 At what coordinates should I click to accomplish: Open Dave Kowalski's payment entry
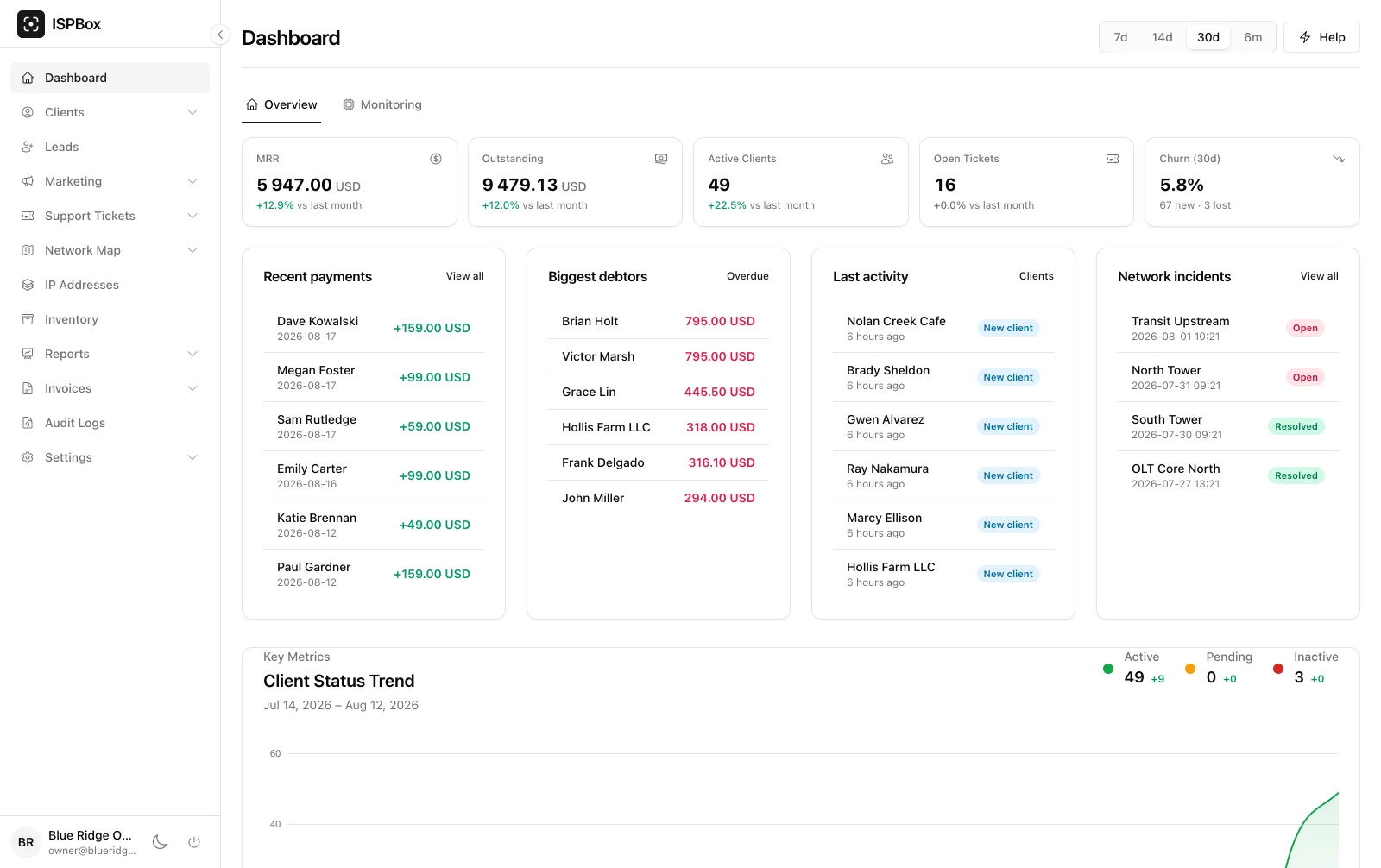[374, 328]
